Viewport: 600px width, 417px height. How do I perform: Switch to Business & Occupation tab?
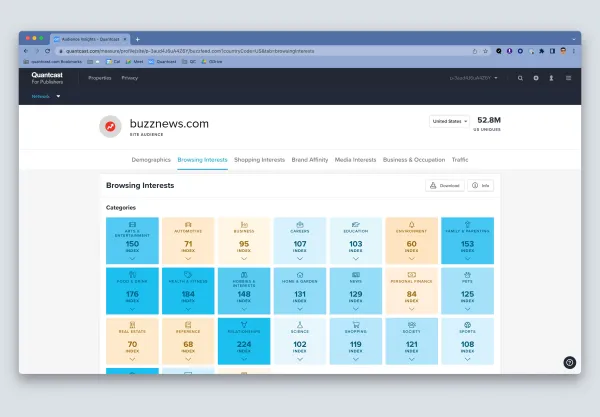pos(414,160)
